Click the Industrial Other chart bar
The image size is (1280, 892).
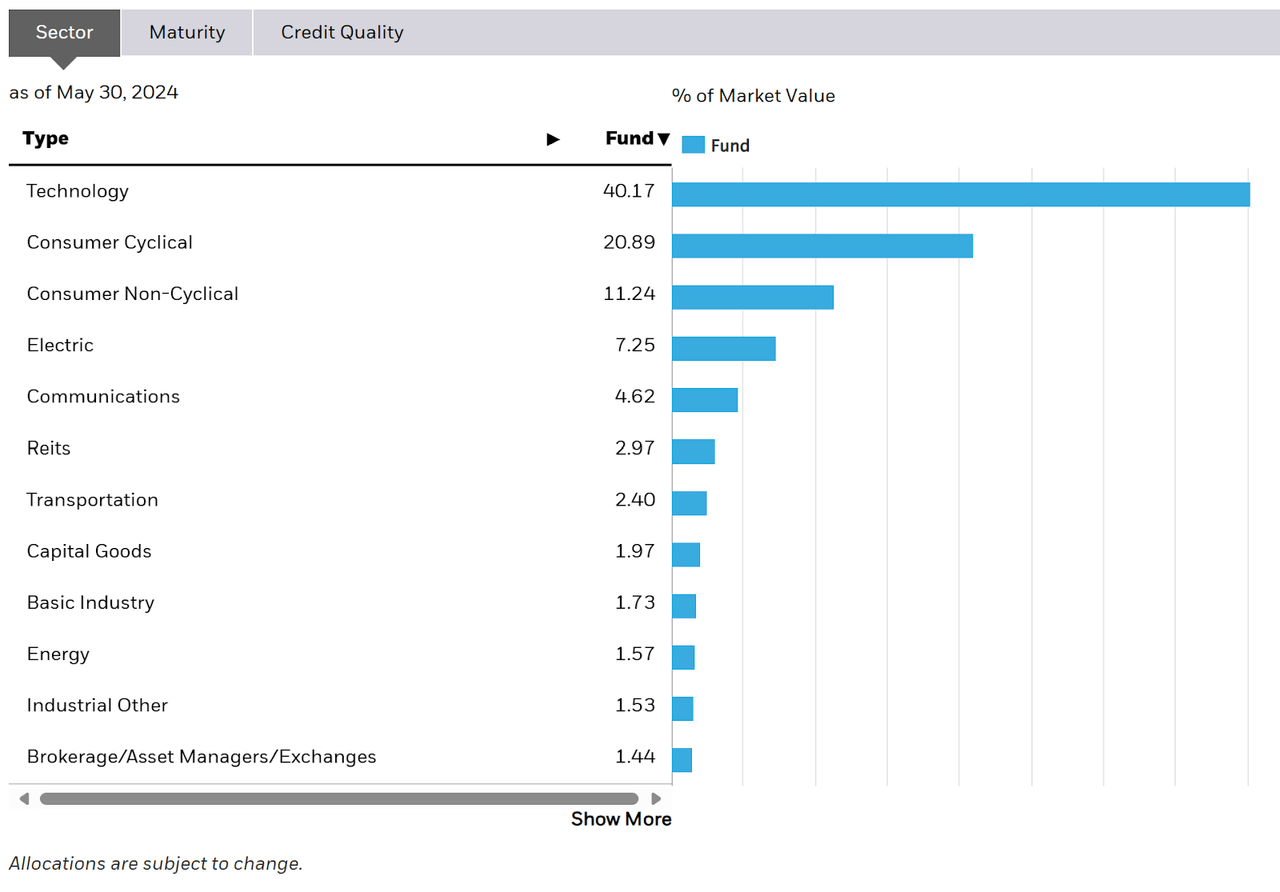click(683, 708)
